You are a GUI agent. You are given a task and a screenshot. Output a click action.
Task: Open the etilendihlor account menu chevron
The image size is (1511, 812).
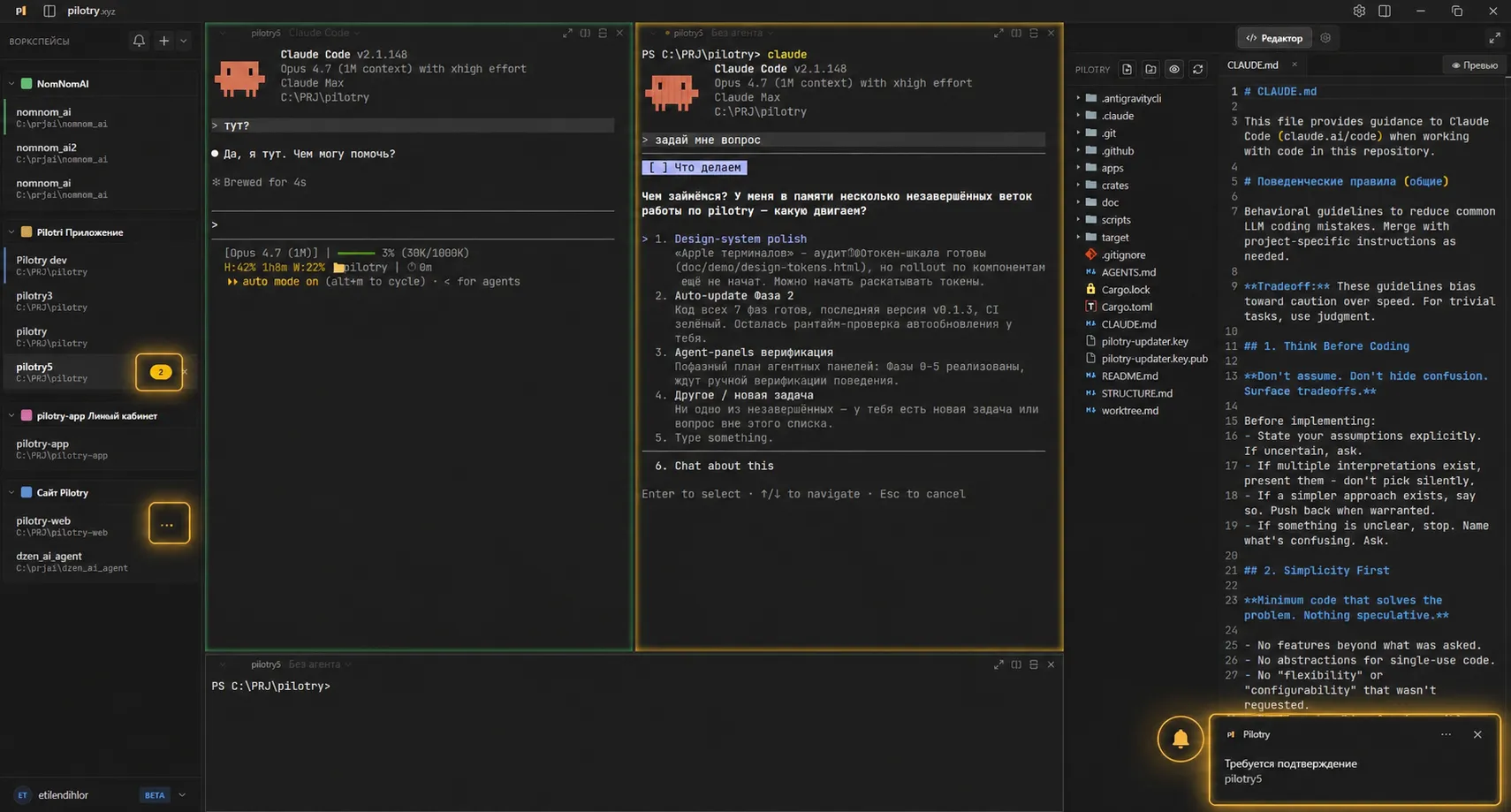182,795
